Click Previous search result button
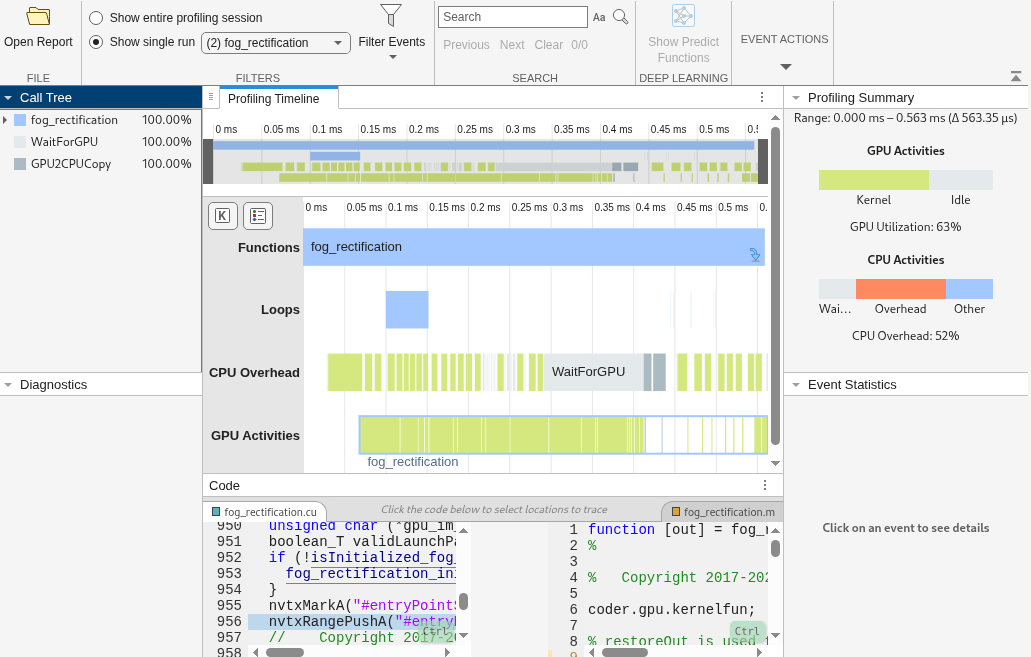 point(466,45)
